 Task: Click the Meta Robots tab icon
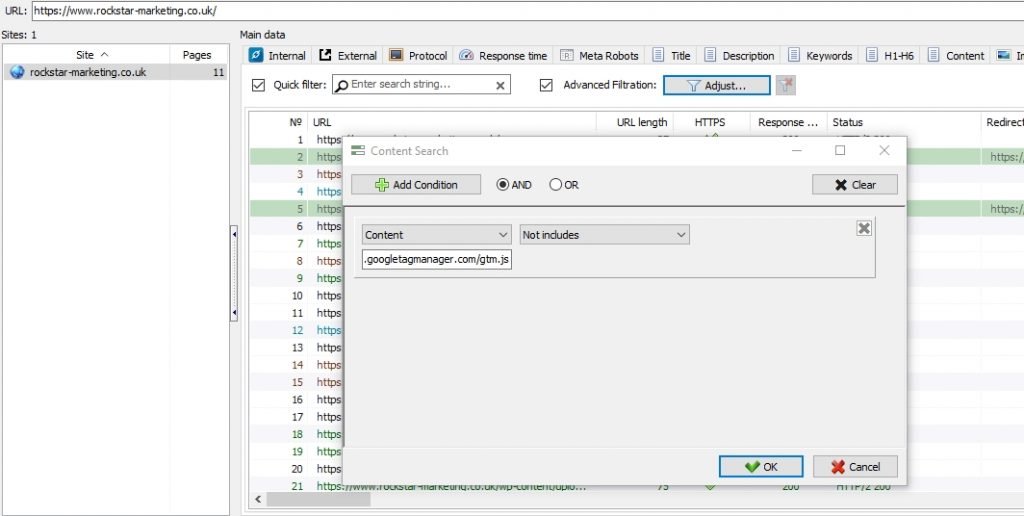click(567, 56)
